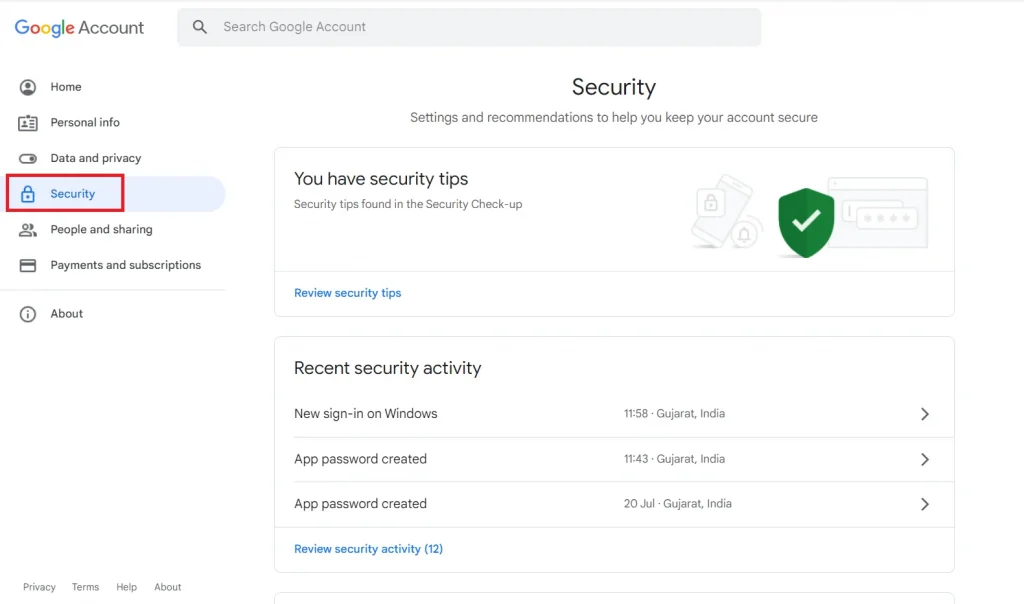Select the People and sharing icon
1024x604 pixels.
(28, 229)
